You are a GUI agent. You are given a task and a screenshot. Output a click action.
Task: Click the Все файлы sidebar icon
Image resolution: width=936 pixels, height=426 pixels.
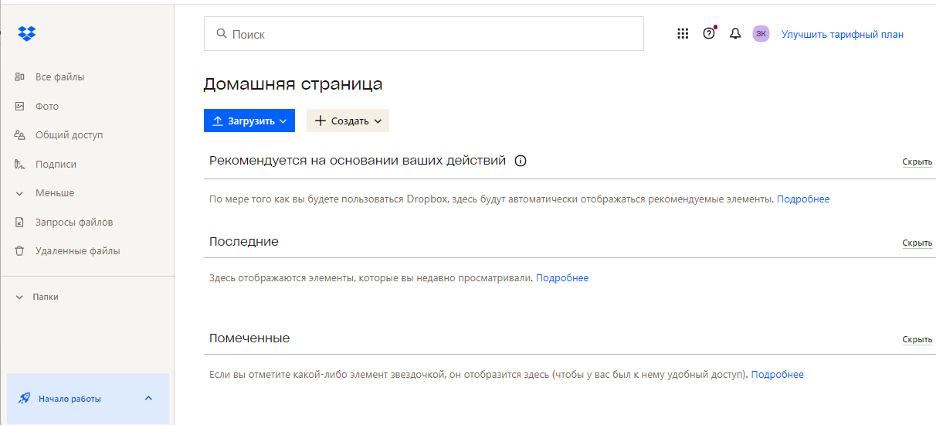(x=19, y=77)
